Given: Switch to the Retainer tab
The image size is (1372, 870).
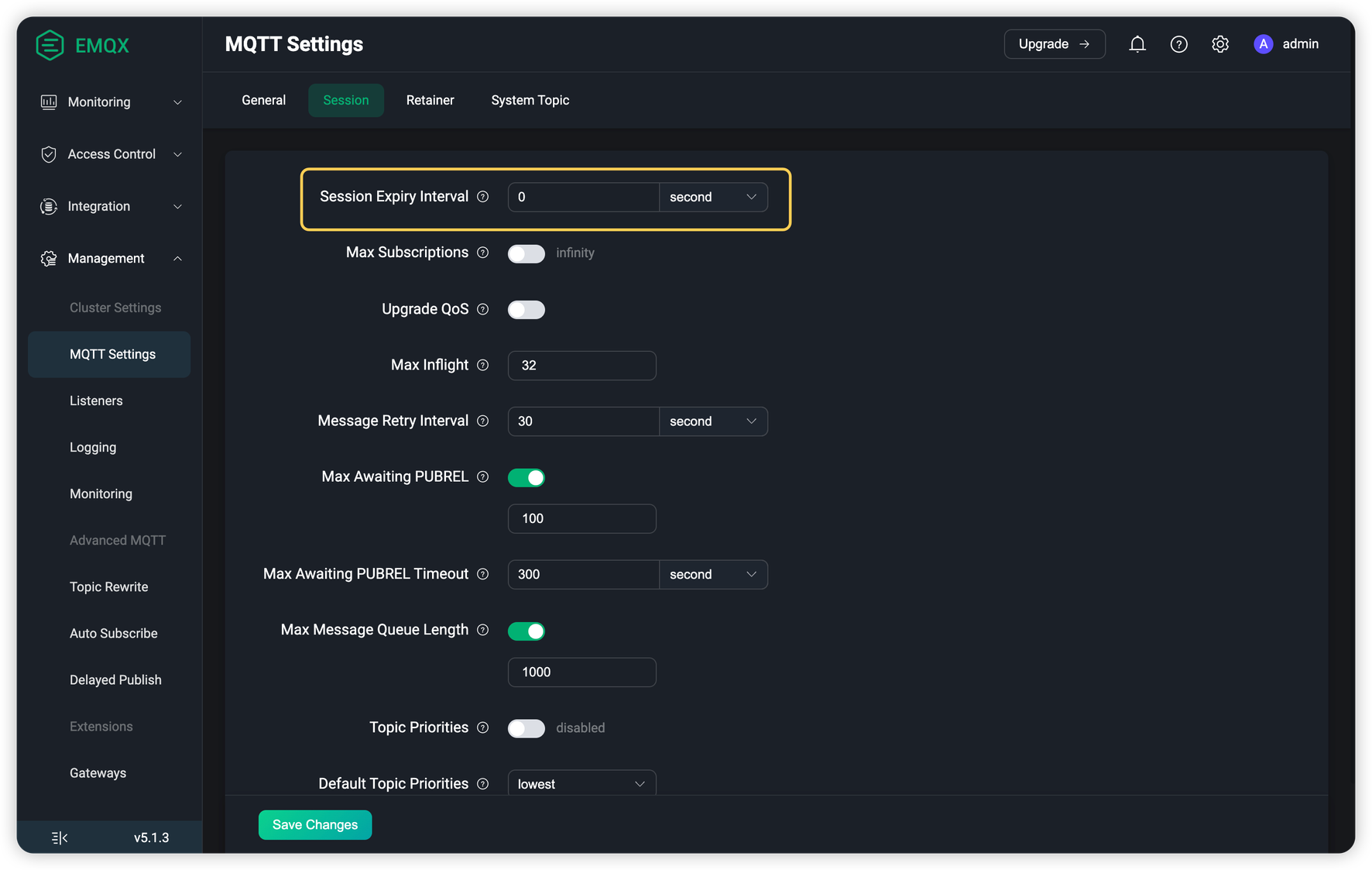Looking at the screenshot, I should pyautogui.click(x=430, y=100).
